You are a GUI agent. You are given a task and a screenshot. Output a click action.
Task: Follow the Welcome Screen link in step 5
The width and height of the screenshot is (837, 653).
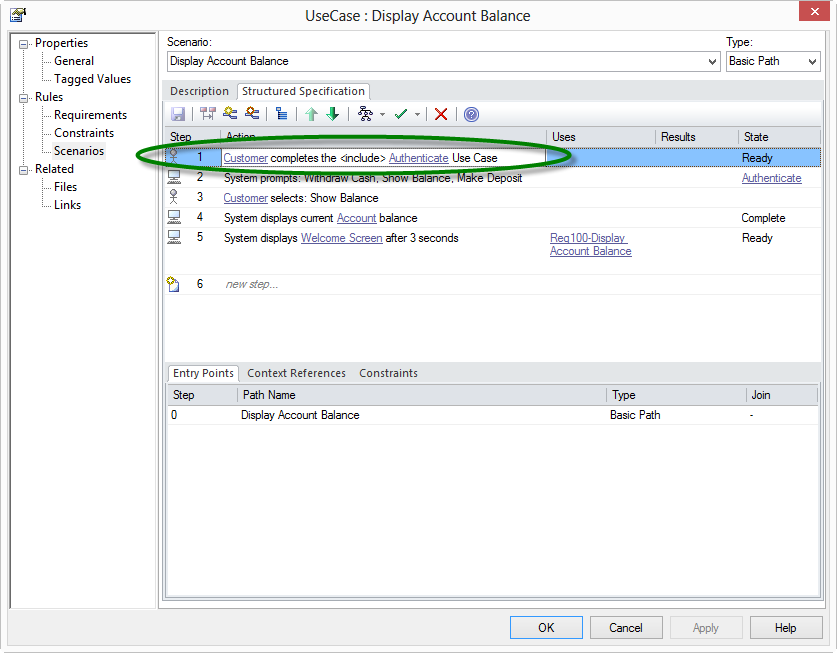pyautogui.click(x=341, y=238)
